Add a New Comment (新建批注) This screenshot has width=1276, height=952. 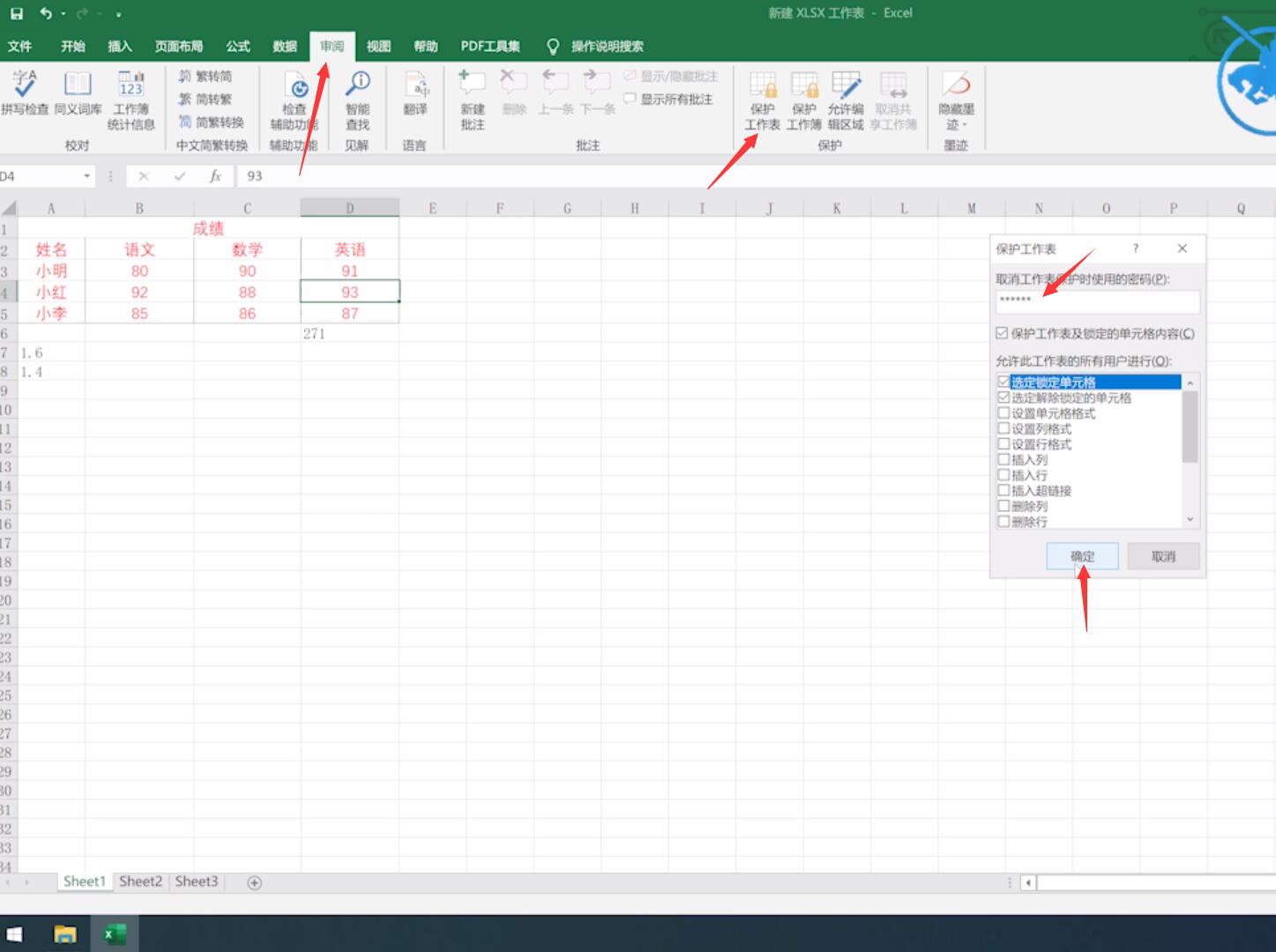[473, 100]
